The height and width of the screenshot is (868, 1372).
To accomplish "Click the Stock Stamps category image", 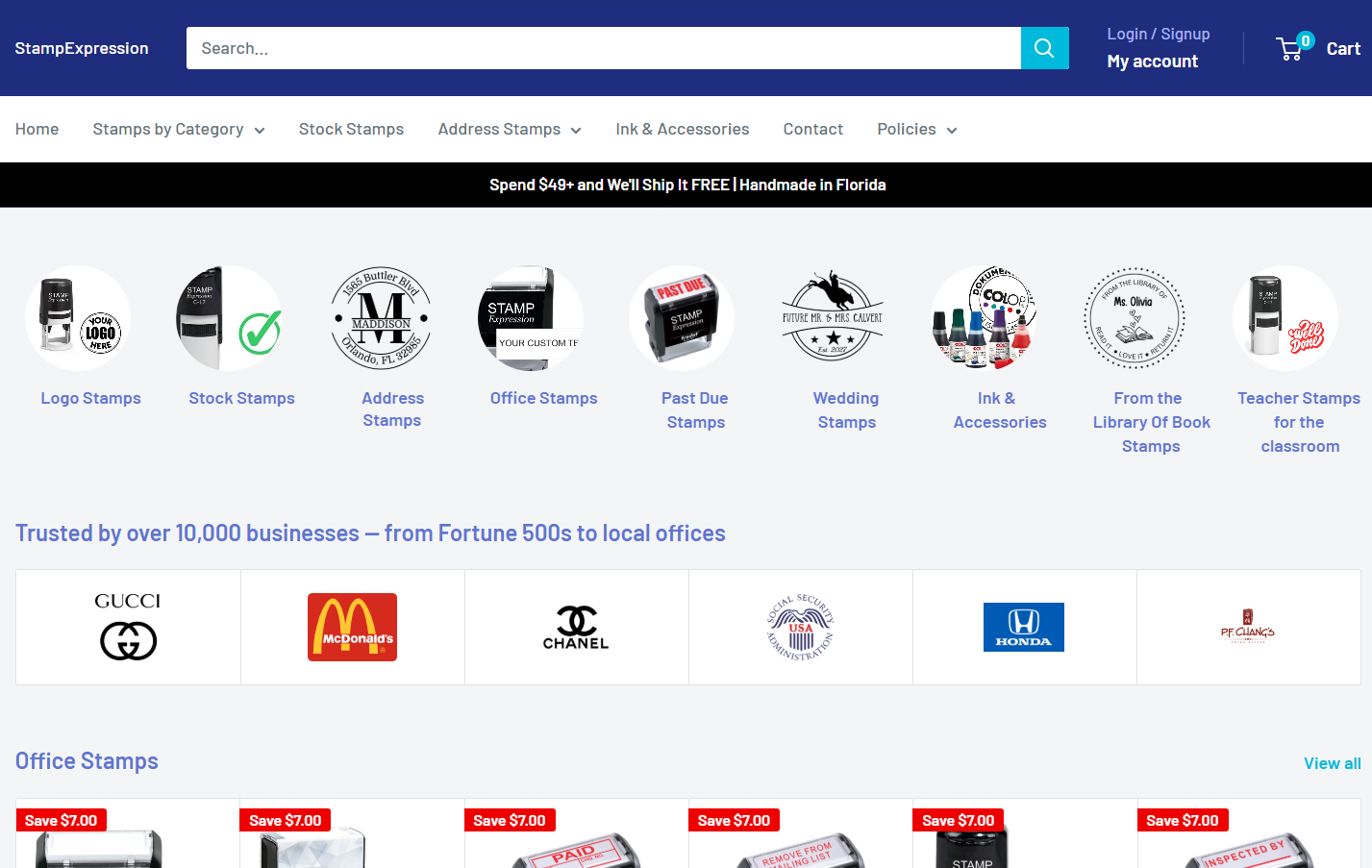I will point(229,318).
